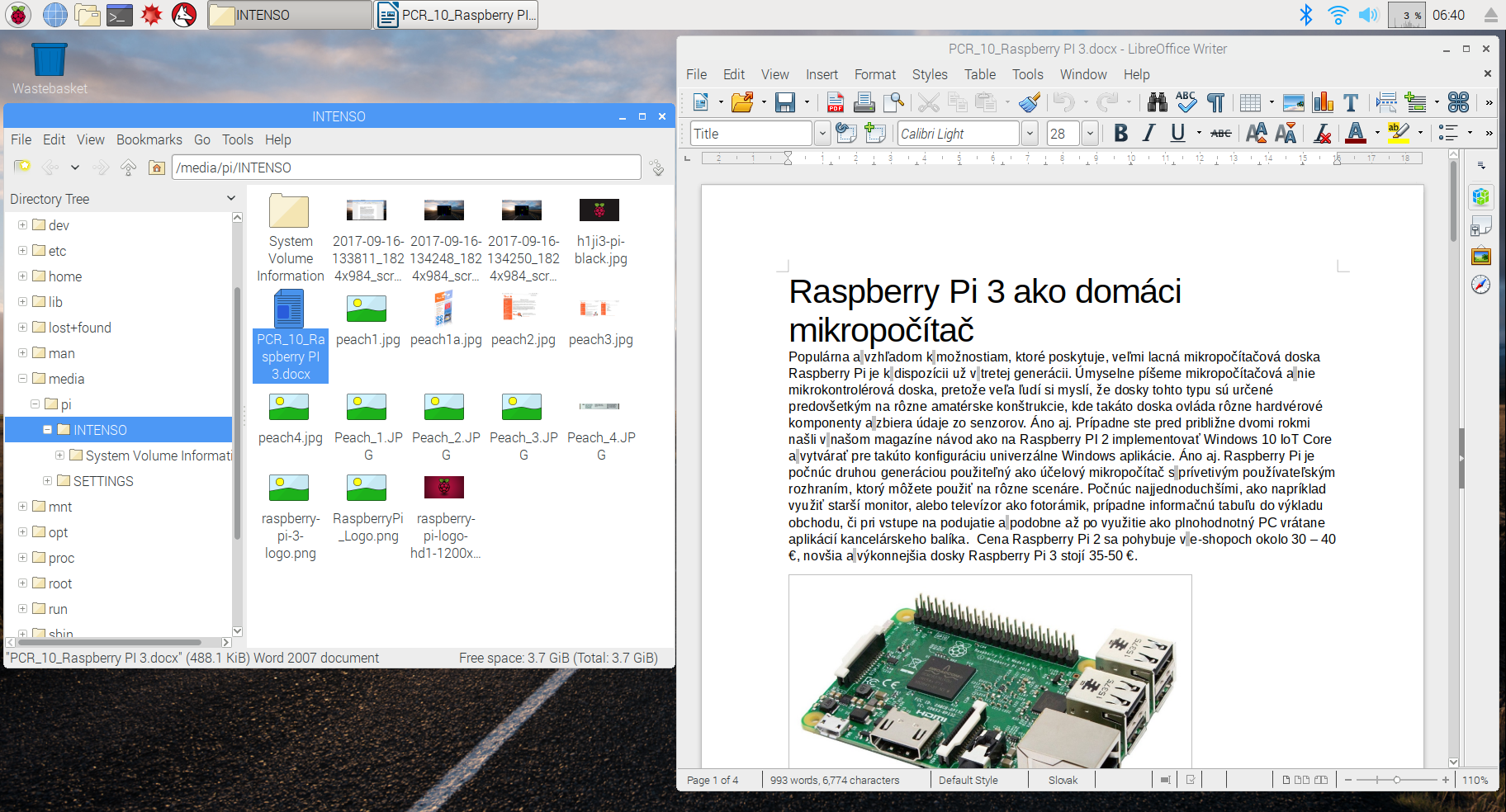Click Slovak language in status bar
Screen dimensions: 1506x812
[x=1063, y=780]
